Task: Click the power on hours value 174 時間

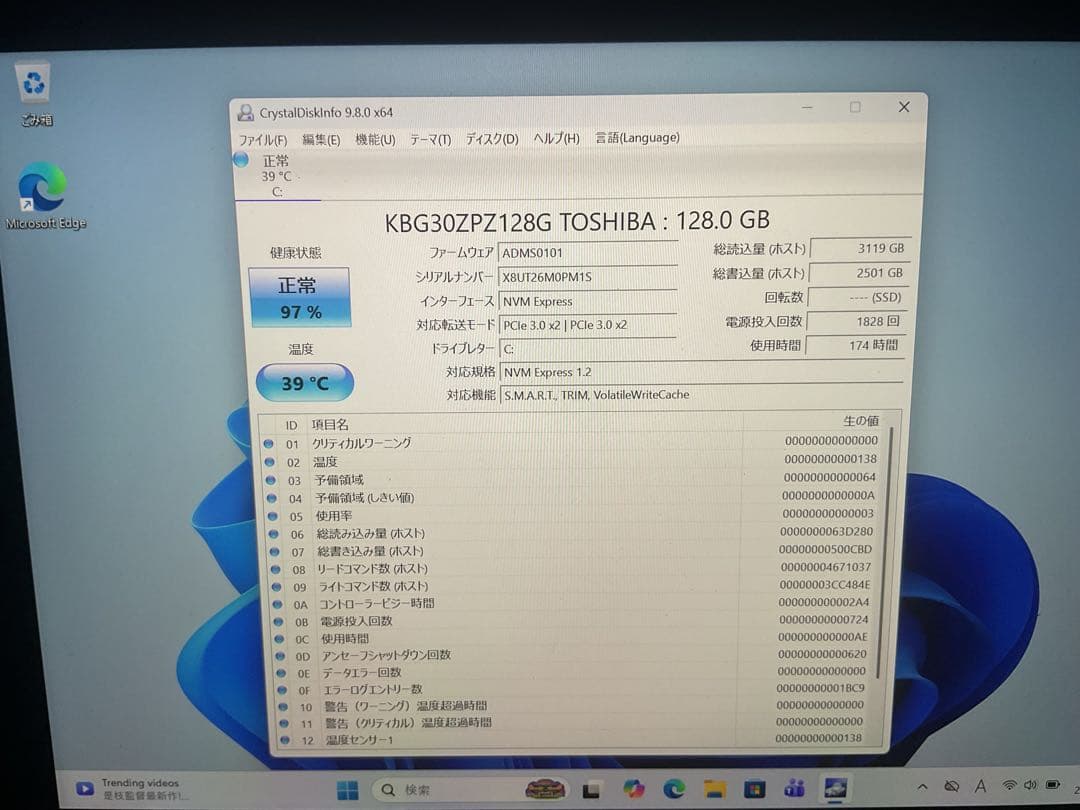Action: (855, 345)
